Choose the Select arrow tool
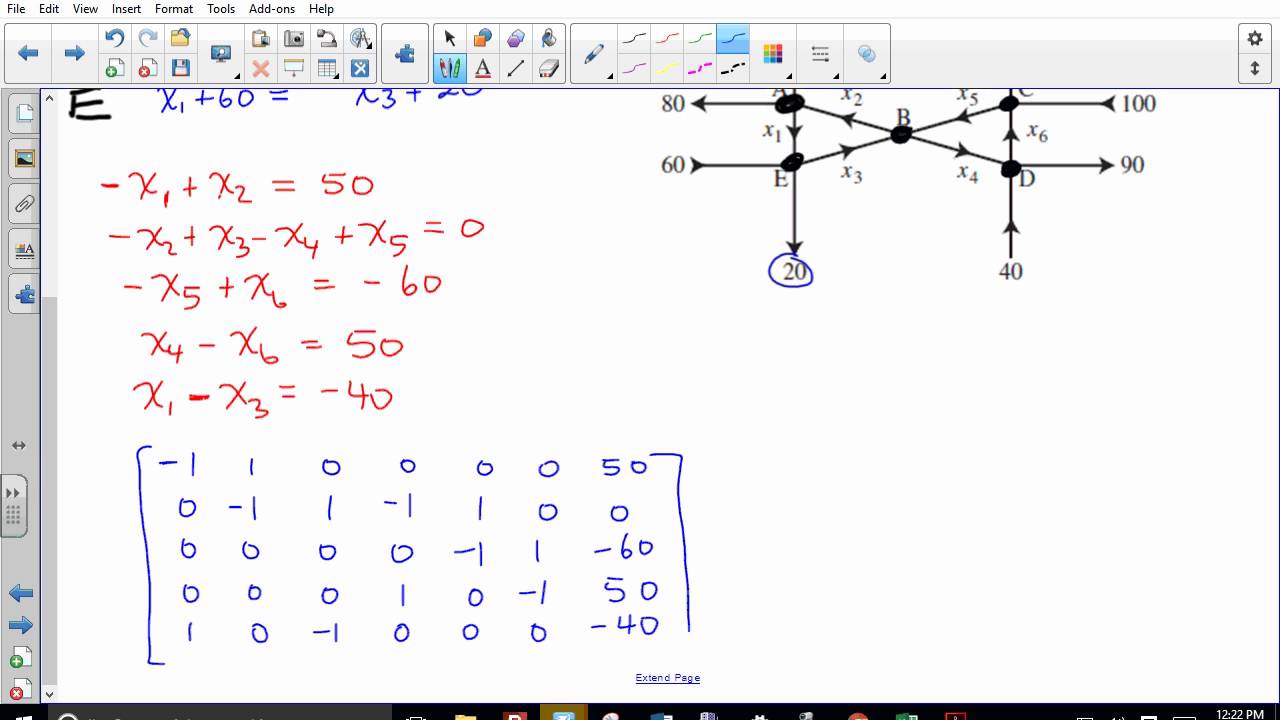This screenshot has width=1280, height=720. pos(450,39)
